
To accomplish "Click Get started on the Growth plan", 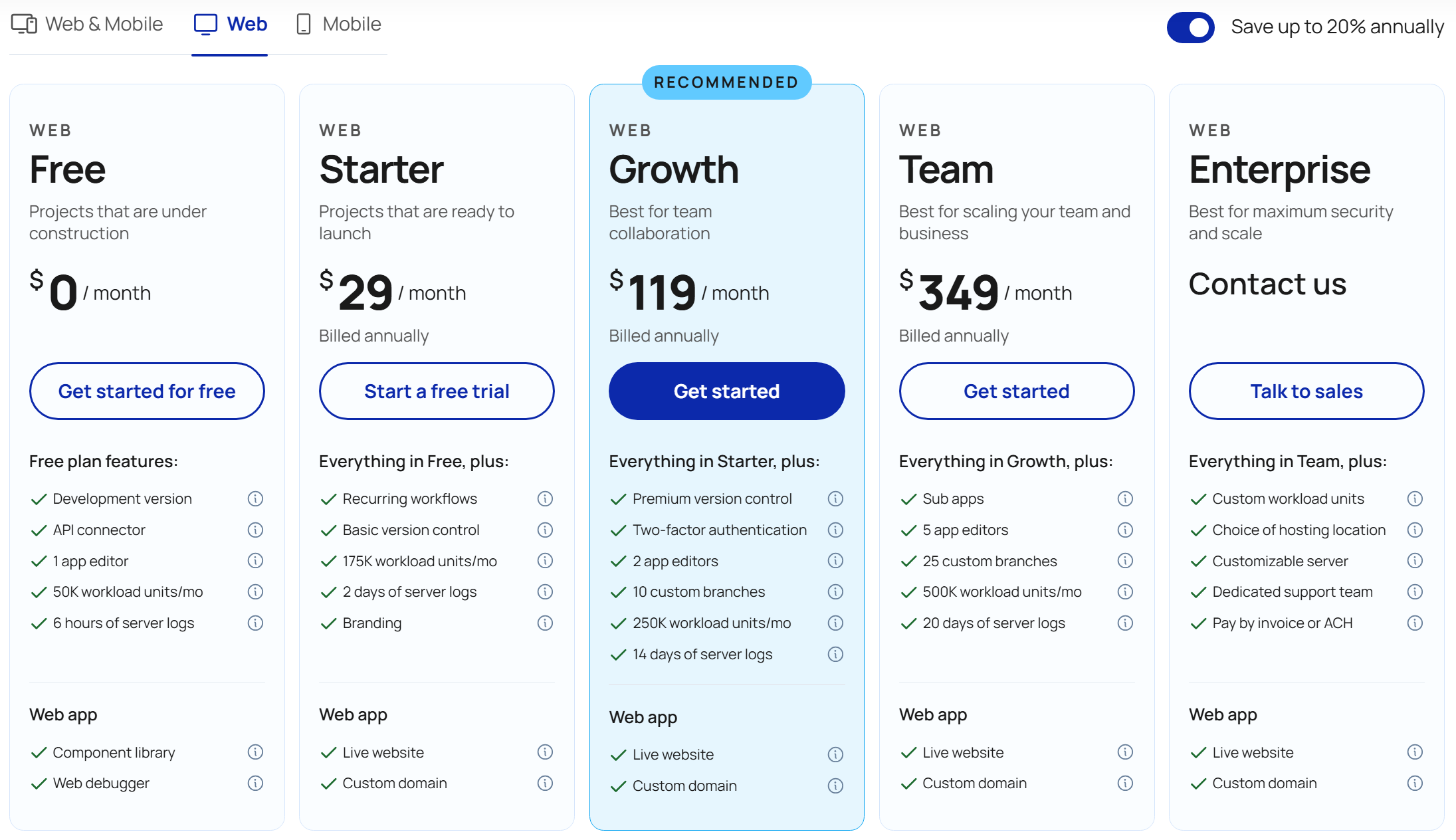I will (x=726, y=391).
